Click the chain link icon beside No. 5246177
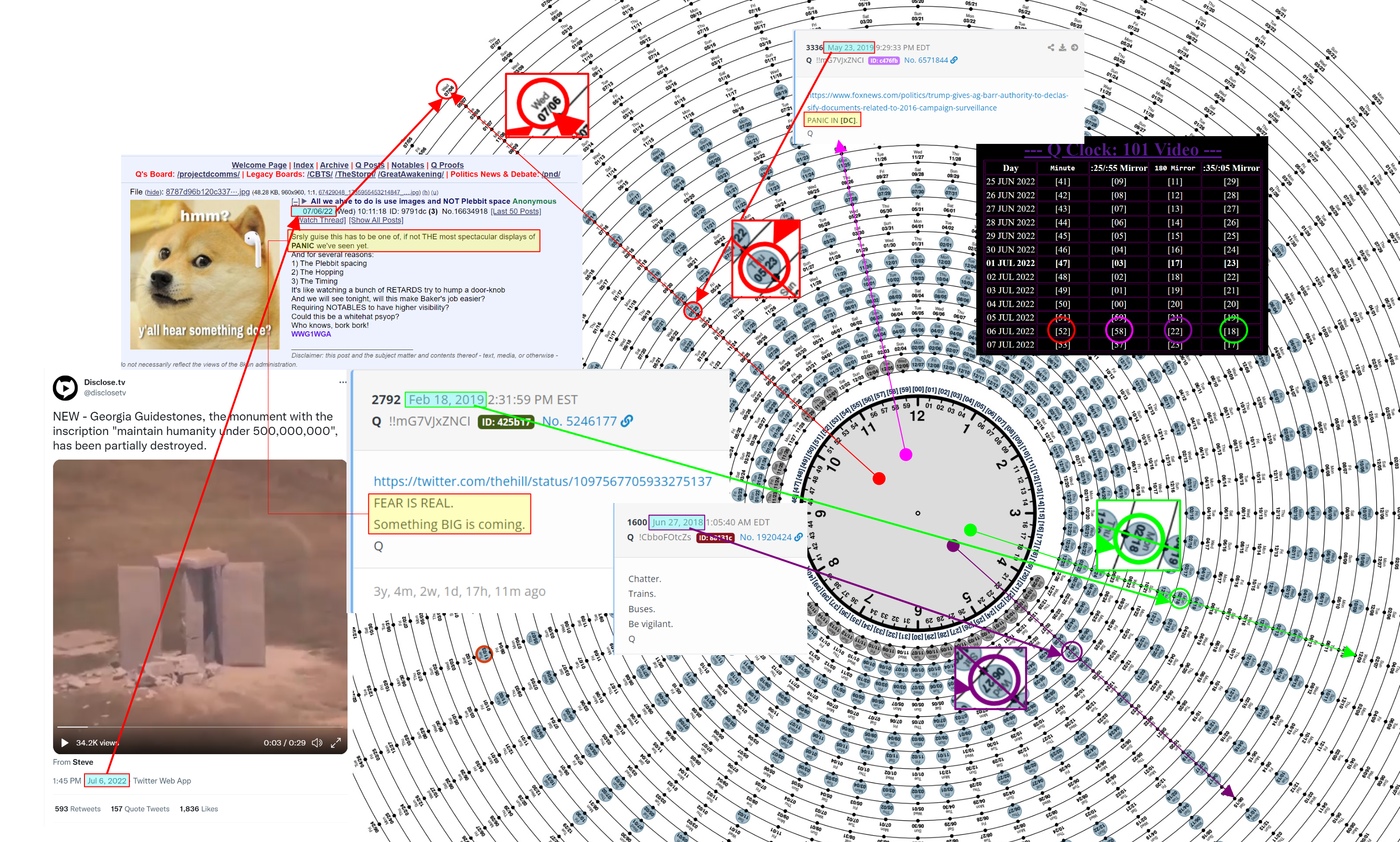The height and width of the screenshot is (842, 1400). pos(626,421)
